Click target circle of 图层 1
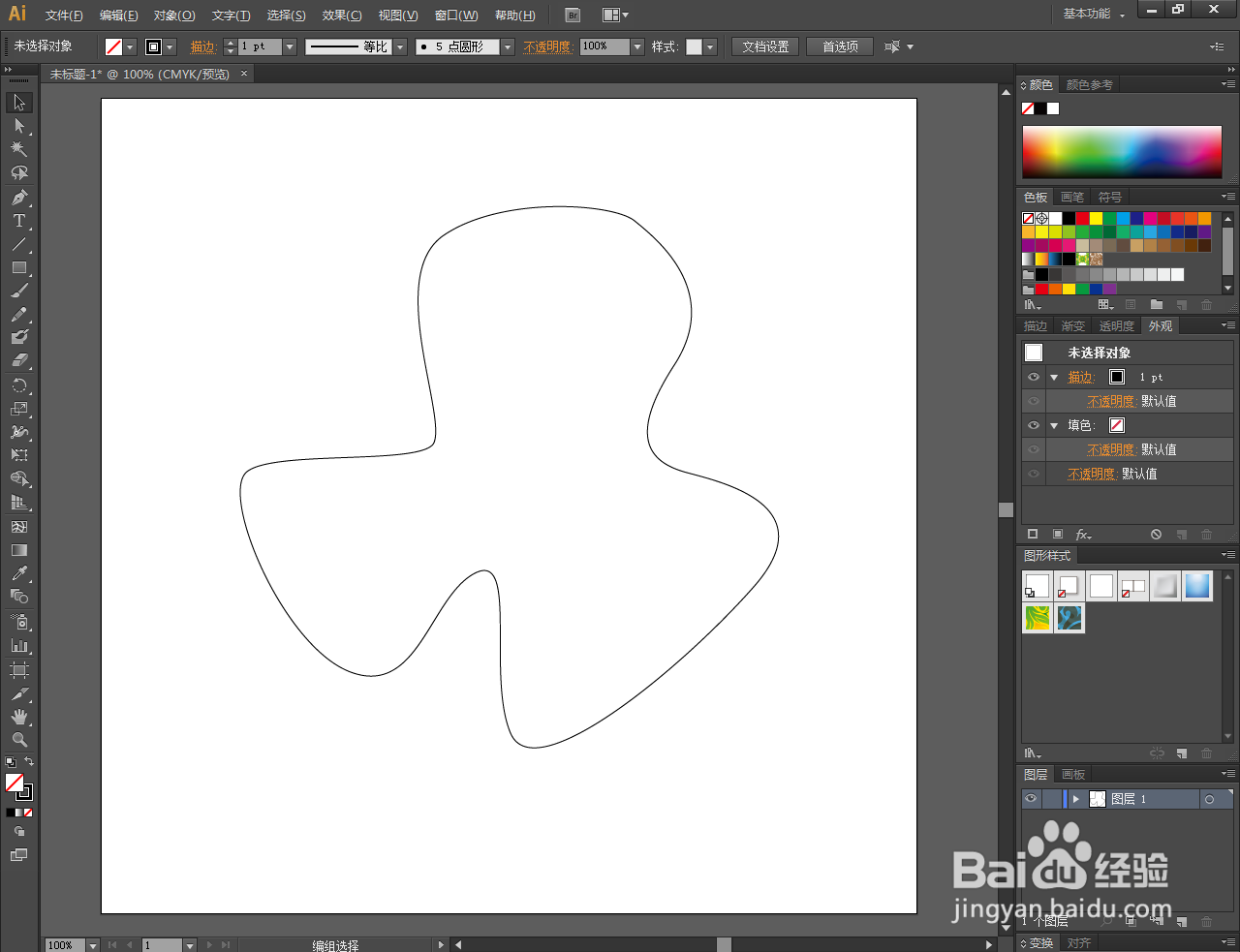 click(1209, 799)
